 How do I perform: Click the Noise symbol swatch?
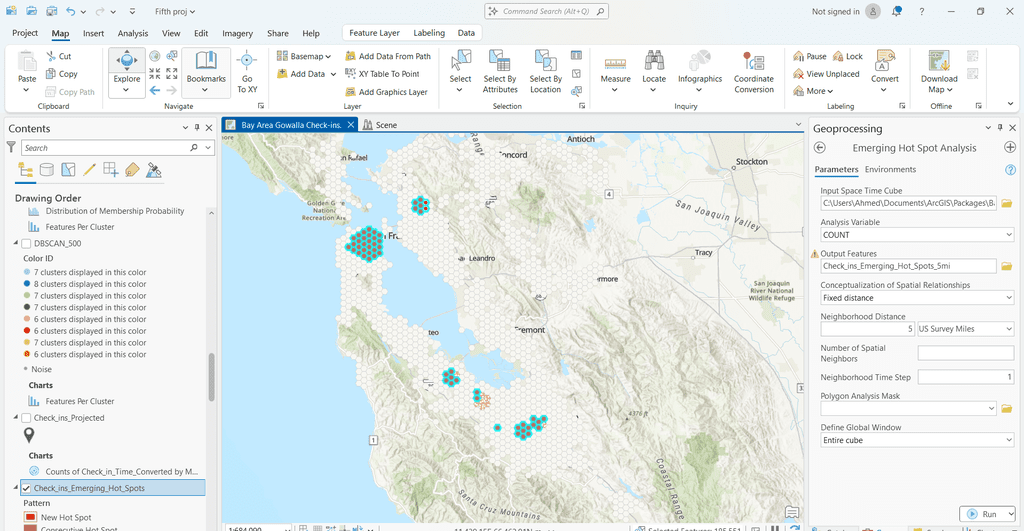pyautogui.click(x=26, y=369)
